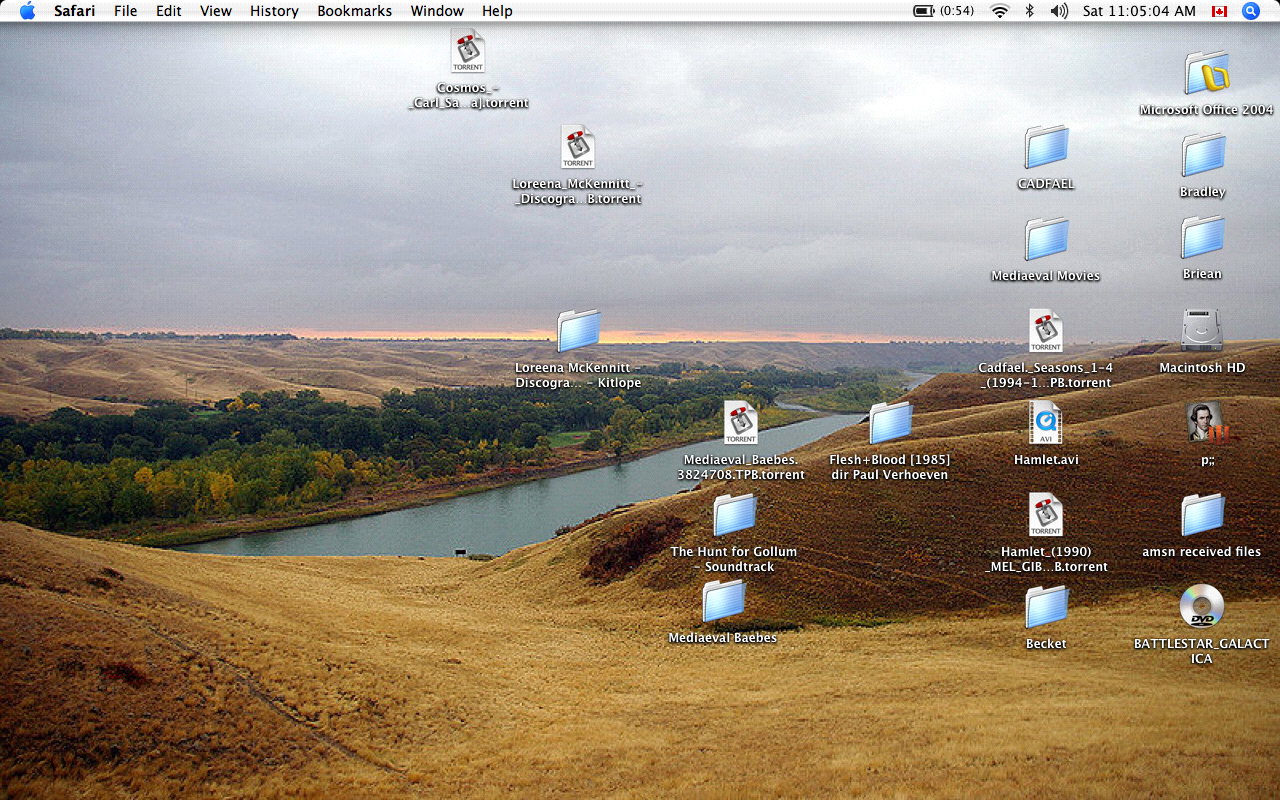This screenshot has height=800, width=1280.
Task: Select the Mediaeval Movies folder icon
Action: tap(1046, 239)
